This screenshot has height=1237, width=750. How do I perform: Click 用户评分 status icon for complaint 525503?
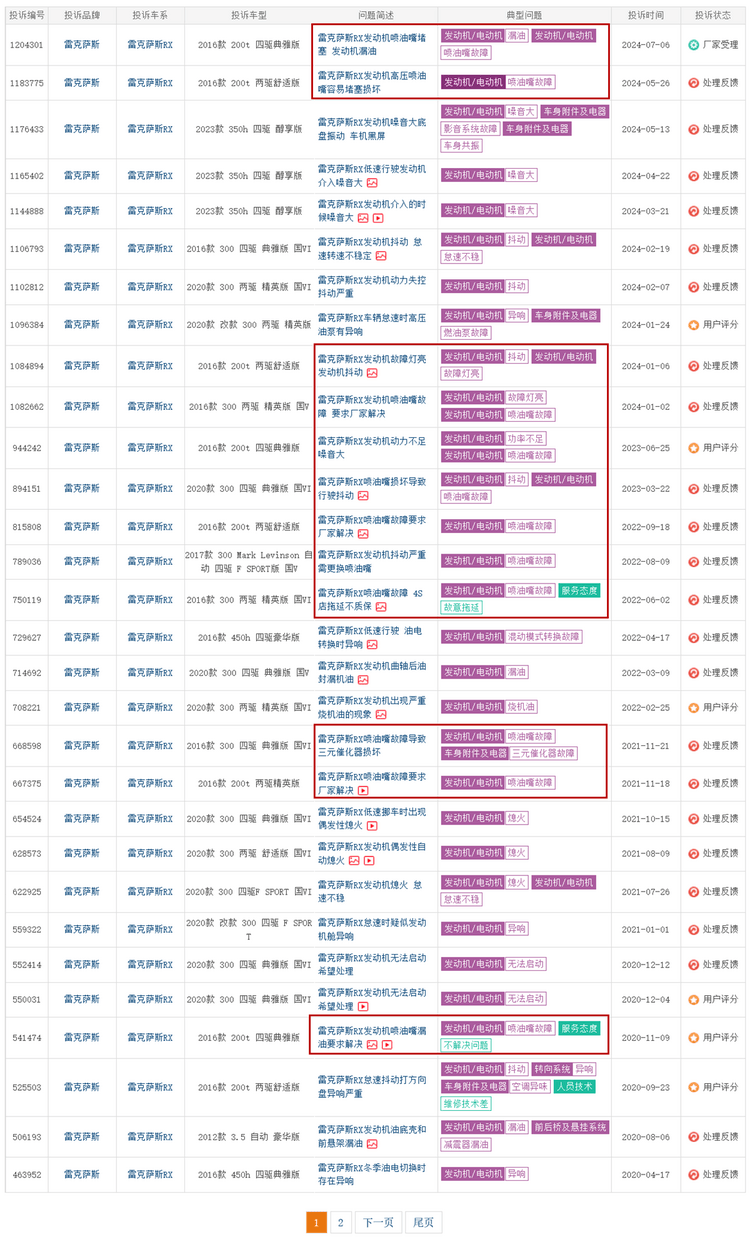pos(693,1087)
